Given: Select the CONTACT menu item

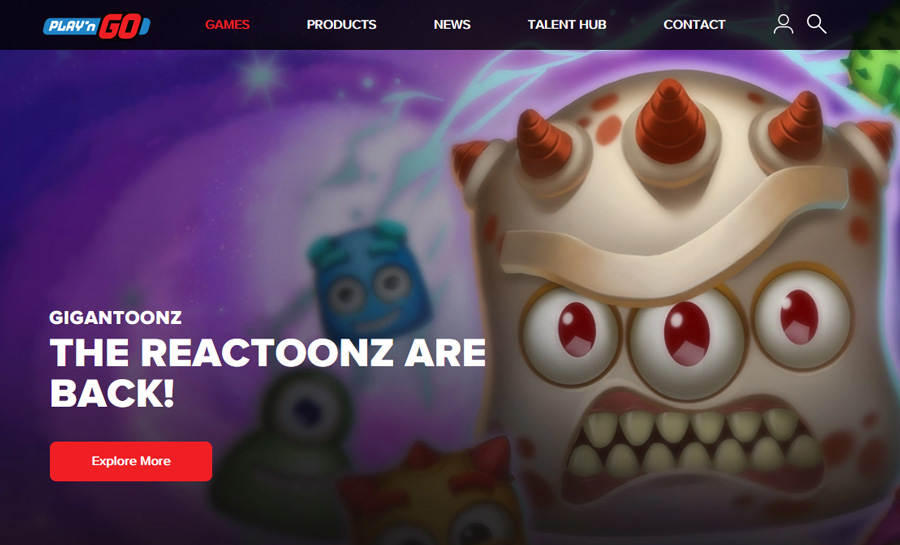Looking at the screenshot, I should coord(695,25).
